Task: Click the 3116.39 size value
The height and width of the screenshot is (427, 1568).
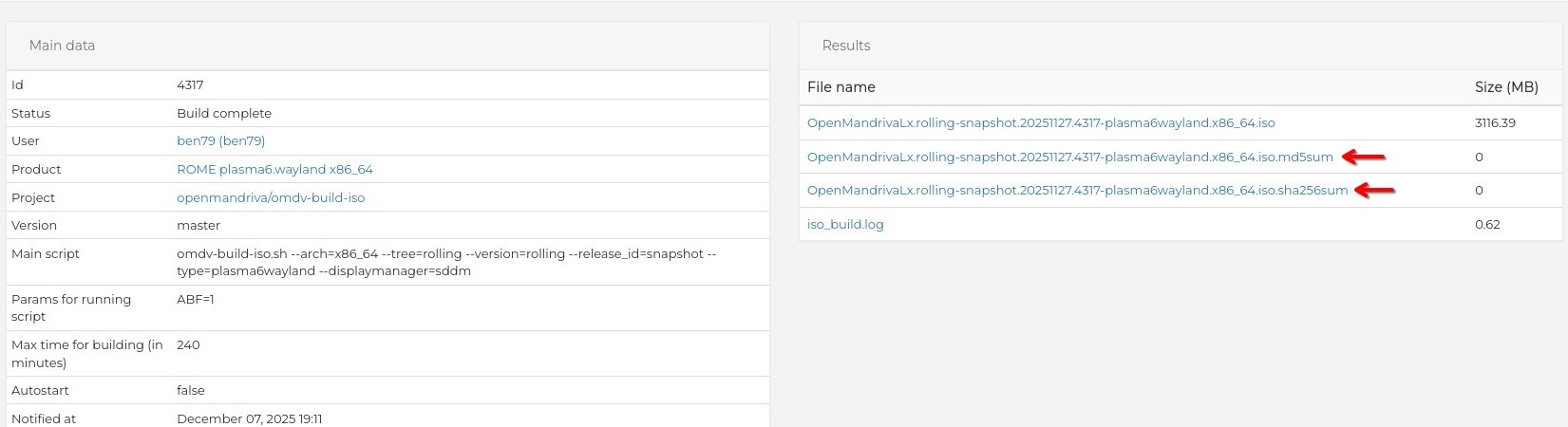Action: [x=1495, y=122]
